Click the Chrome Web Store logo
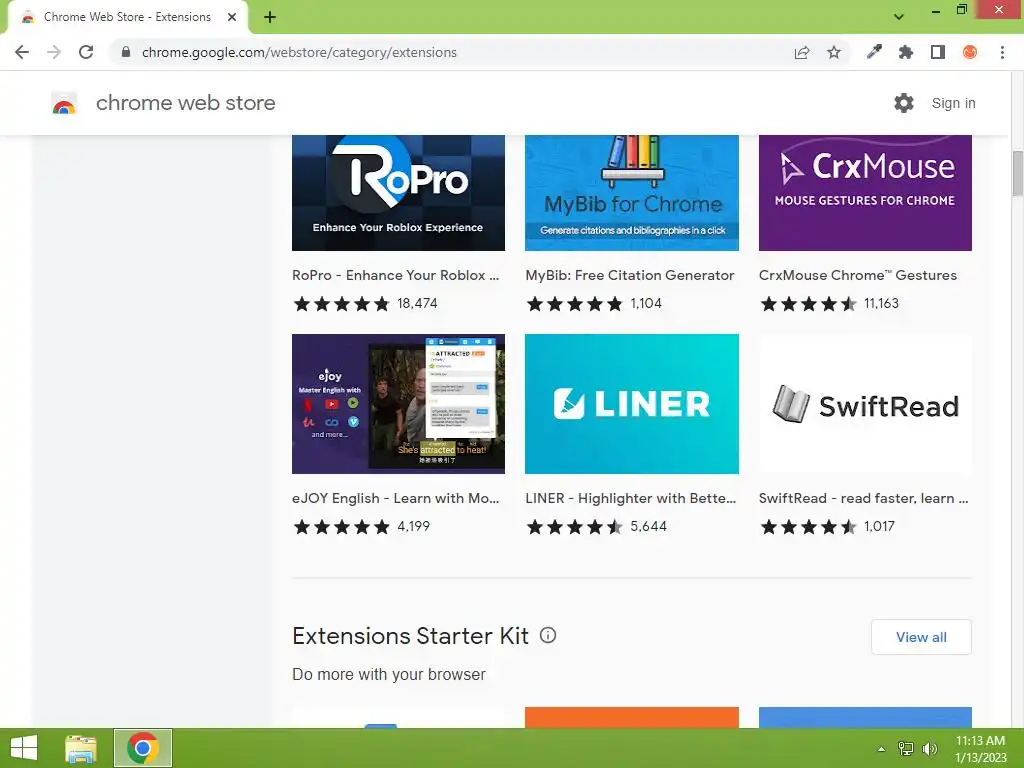The image size is (1024, 768). click(64, 103)
